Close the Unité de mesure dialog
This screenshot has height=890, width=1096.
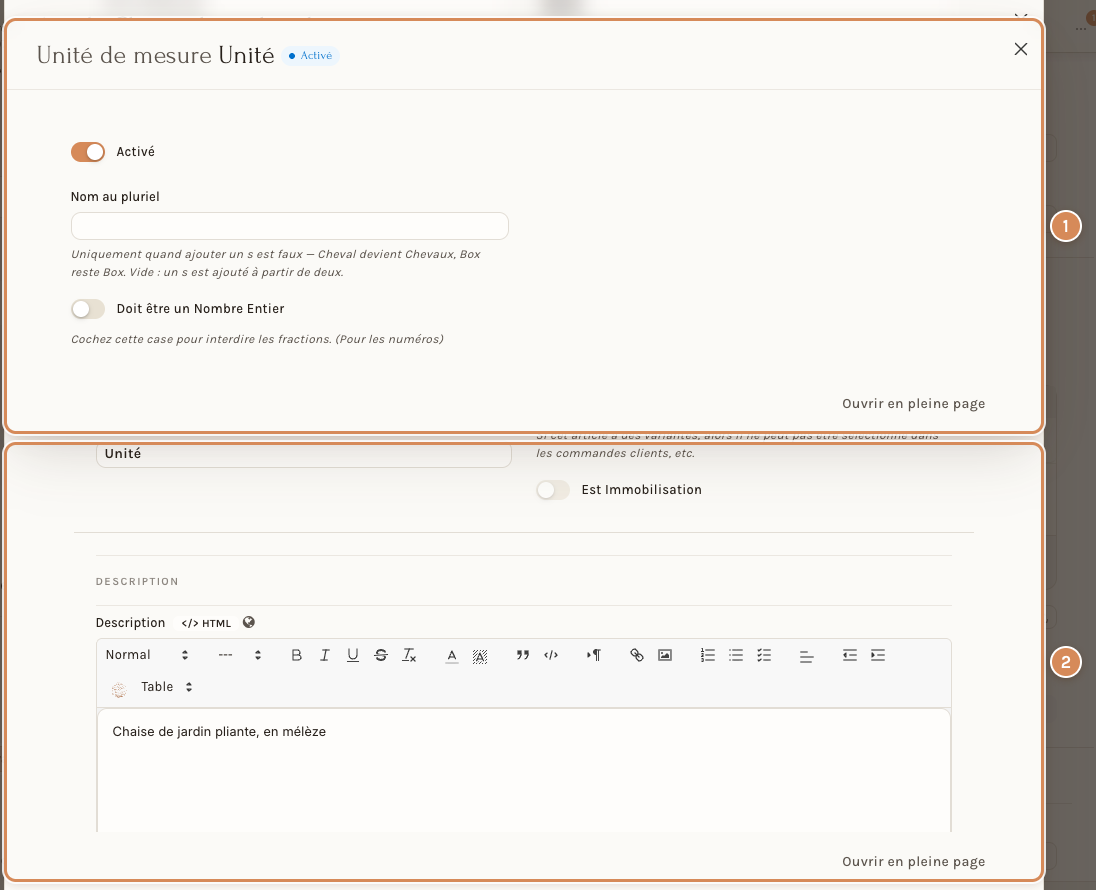[x=1021, y=49]
